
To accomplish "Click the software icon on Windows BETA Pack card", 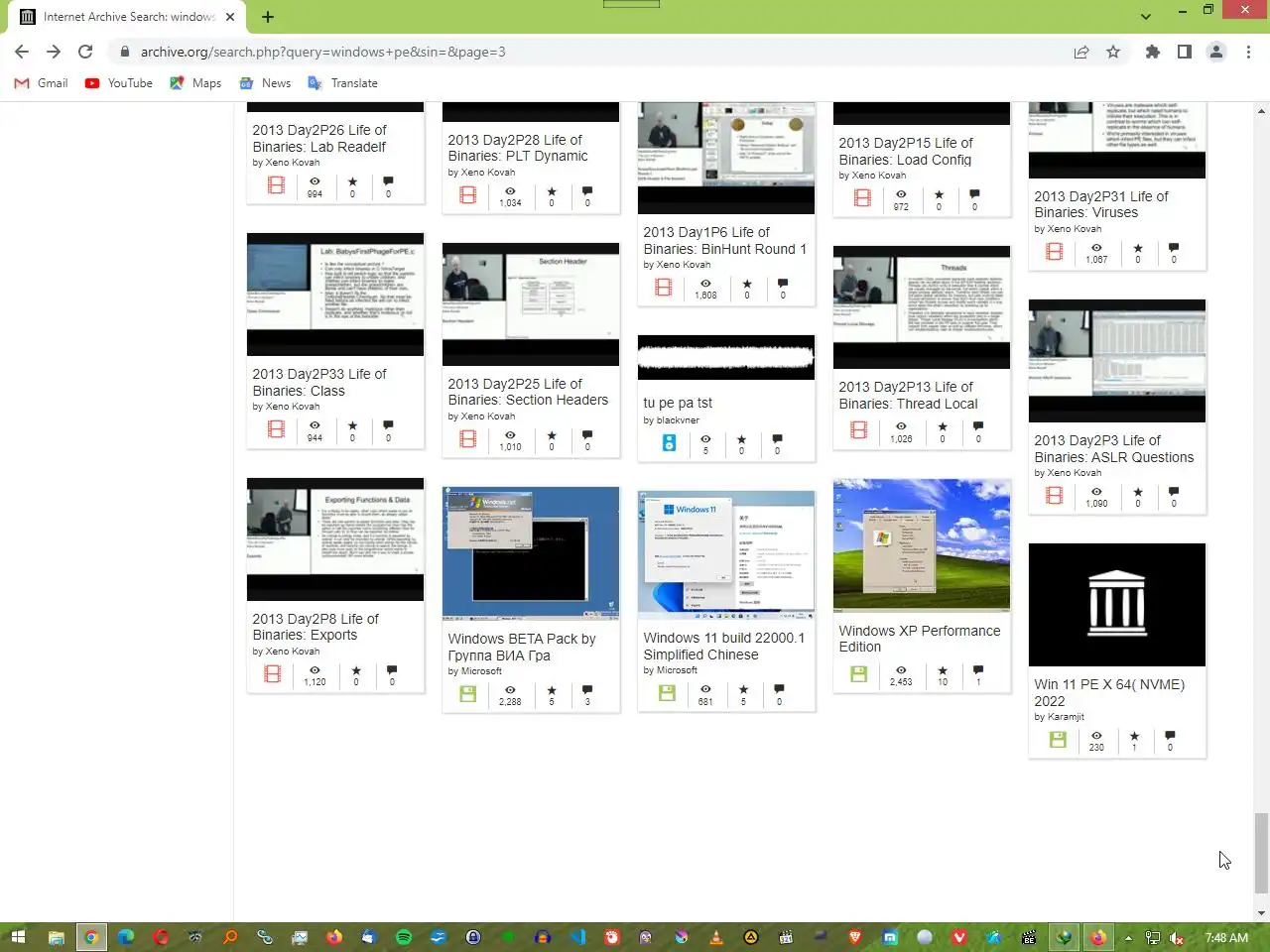I will (468, 694).
